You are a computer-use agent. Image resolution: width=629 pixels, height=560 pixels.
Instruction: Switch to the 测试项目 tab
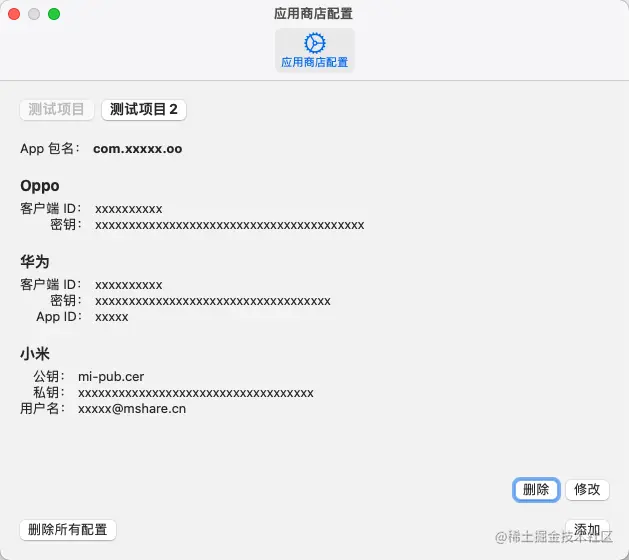(x=57, y=110)
